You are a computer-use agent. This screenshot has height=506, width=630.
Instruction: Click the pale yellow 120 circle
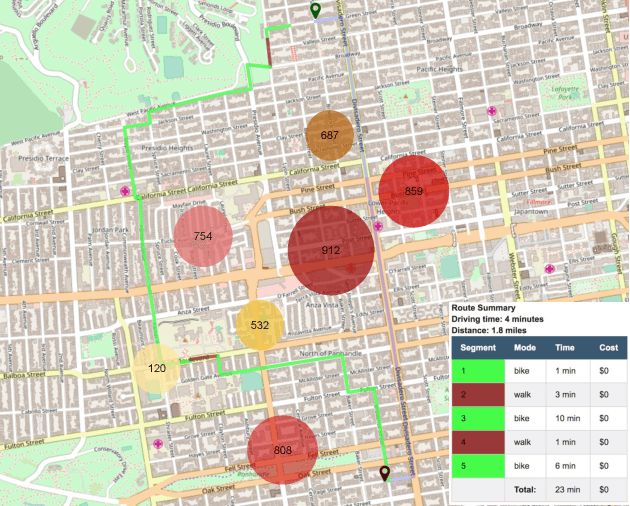click(x=156, y=369)
